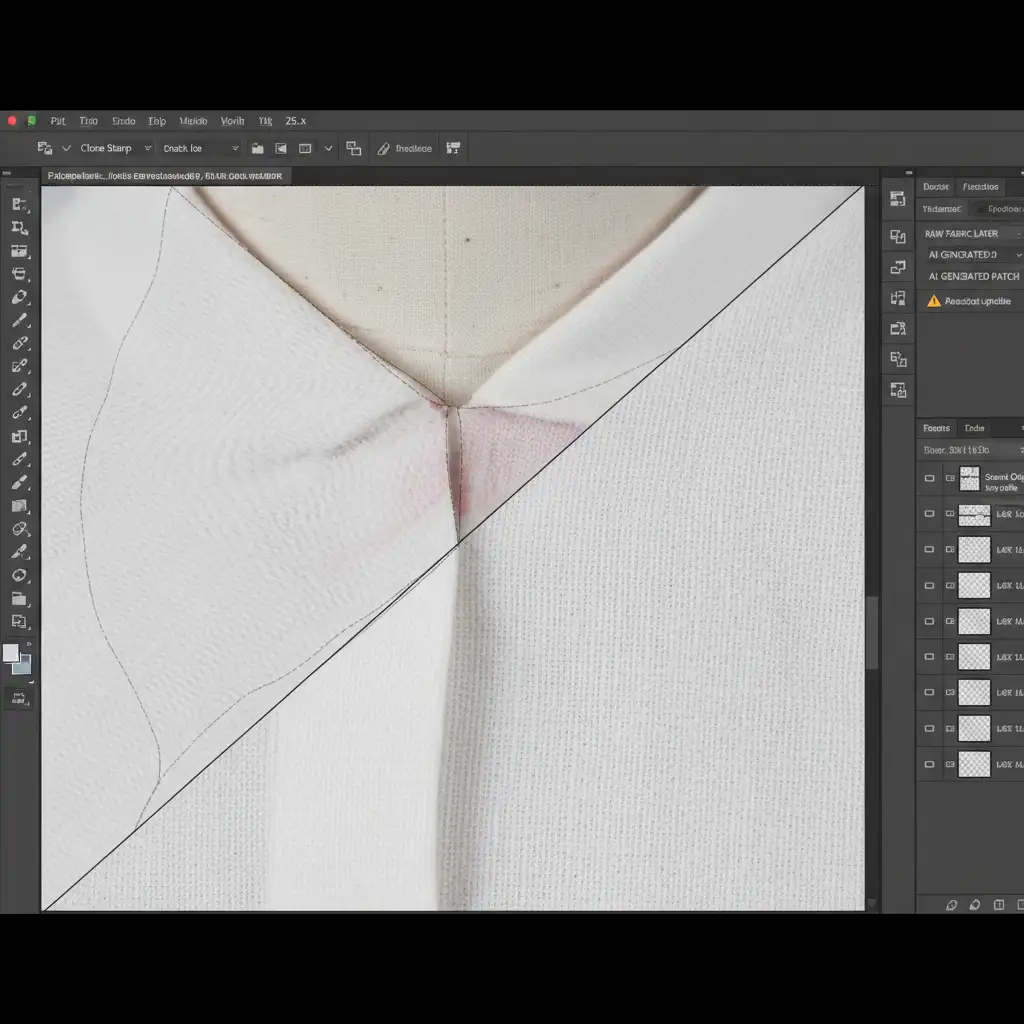Select the top tool in the left toolbar
Image resolution: width=1024 pixels, height=1024 pixels.
pos(19,203)
